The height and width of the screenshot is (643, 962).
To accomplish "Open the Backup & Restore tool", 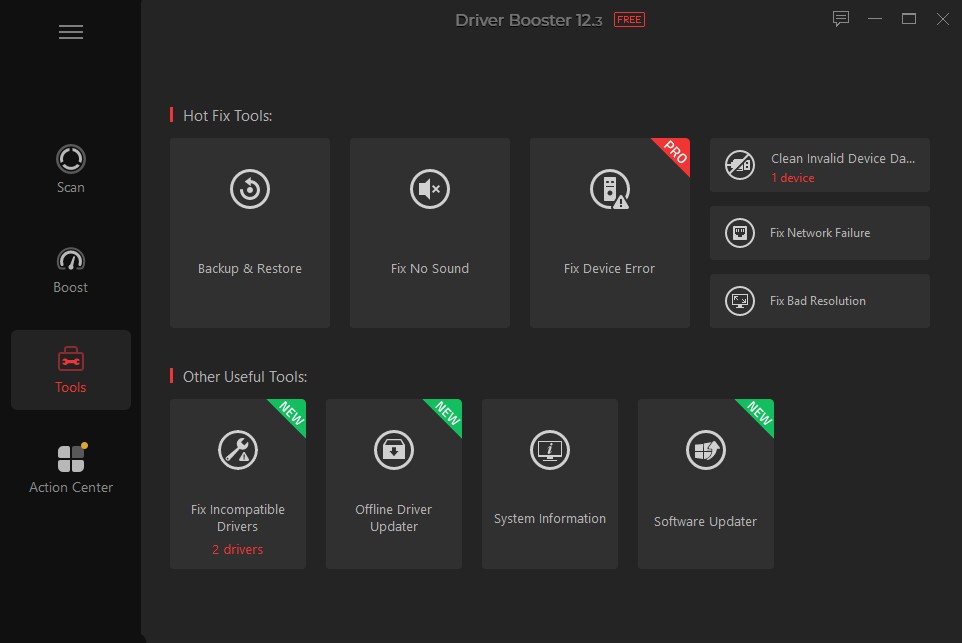I will 249,232.
